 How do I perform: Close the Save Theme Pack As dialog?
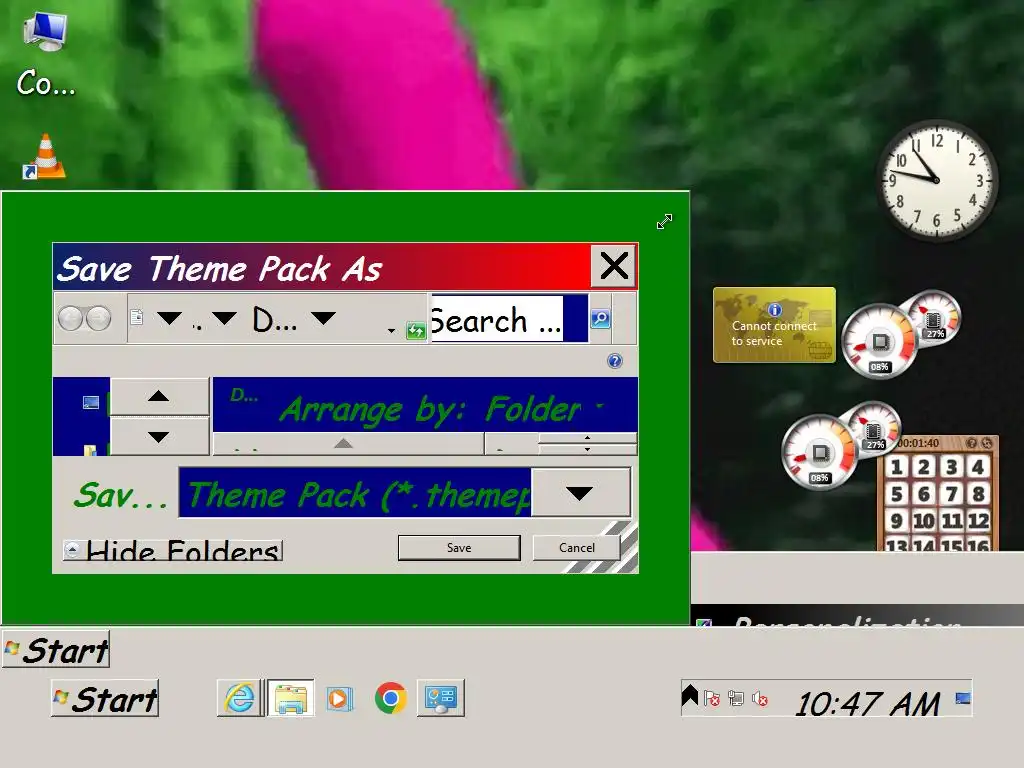[613, 266]
